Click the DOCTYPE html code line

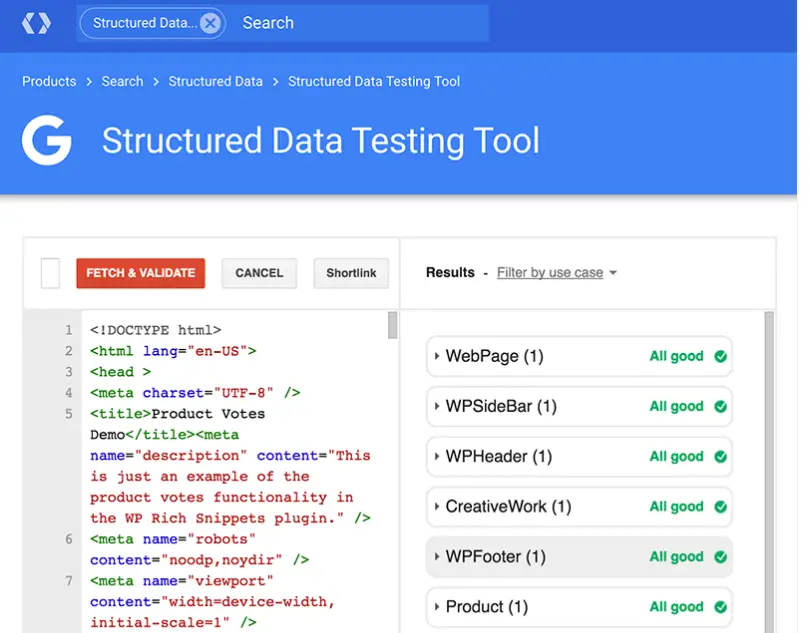[x=155, y=330]
